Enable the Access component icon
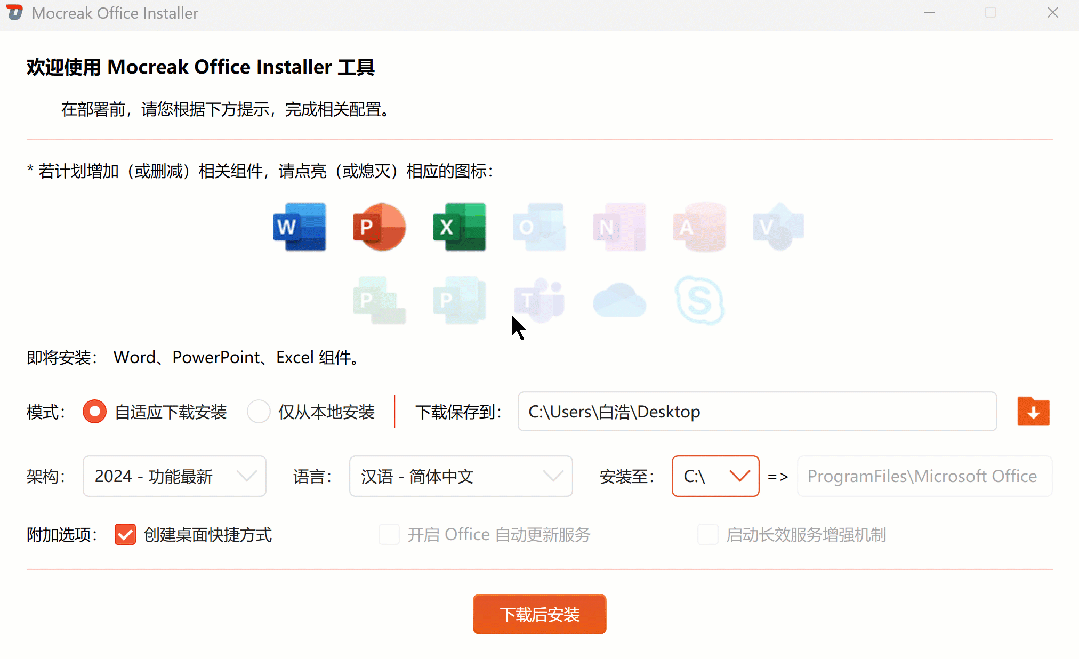The image size is (1079, 659). click(699, 227)
